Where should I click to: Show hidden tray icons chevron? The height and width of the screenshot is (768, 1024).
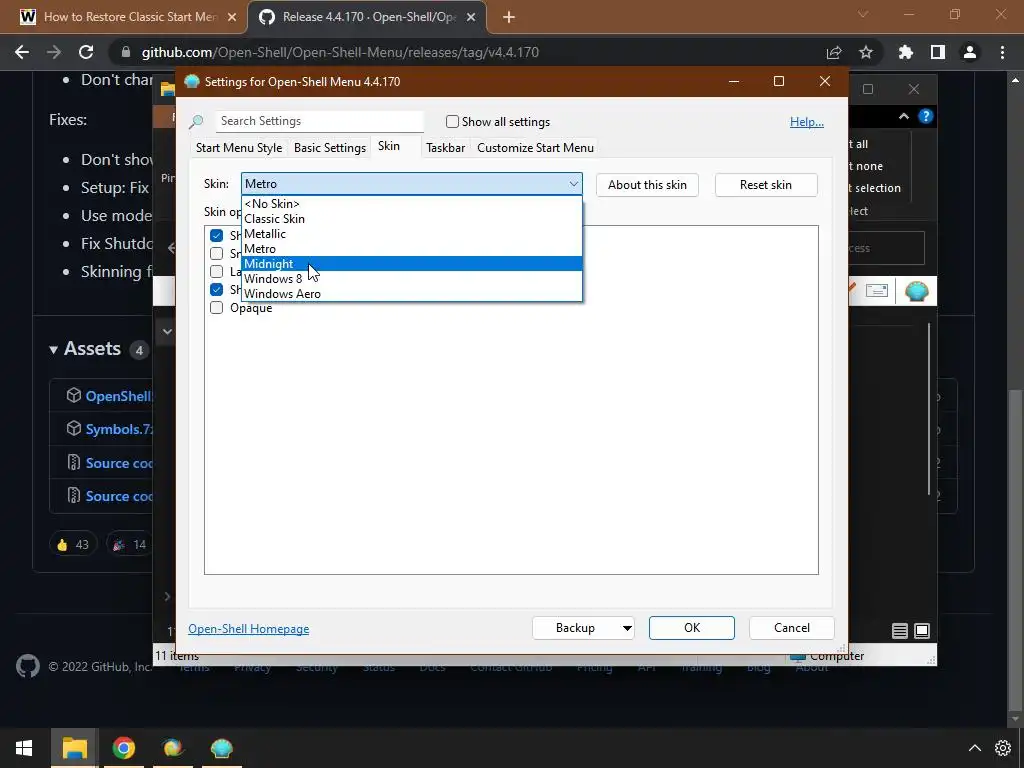coord(974,748)
